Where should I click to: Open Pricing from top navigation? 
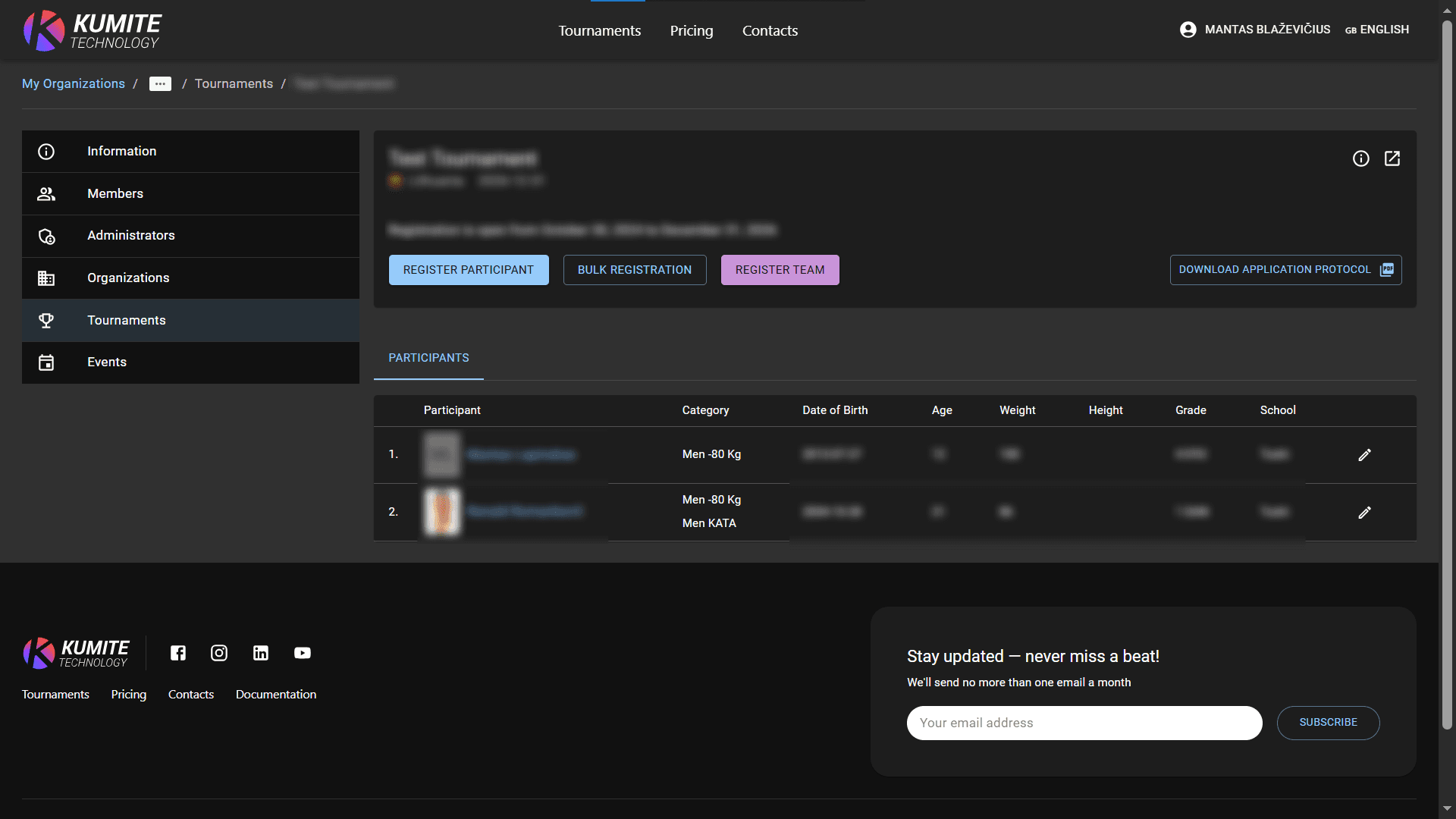(x=691, y=30)
